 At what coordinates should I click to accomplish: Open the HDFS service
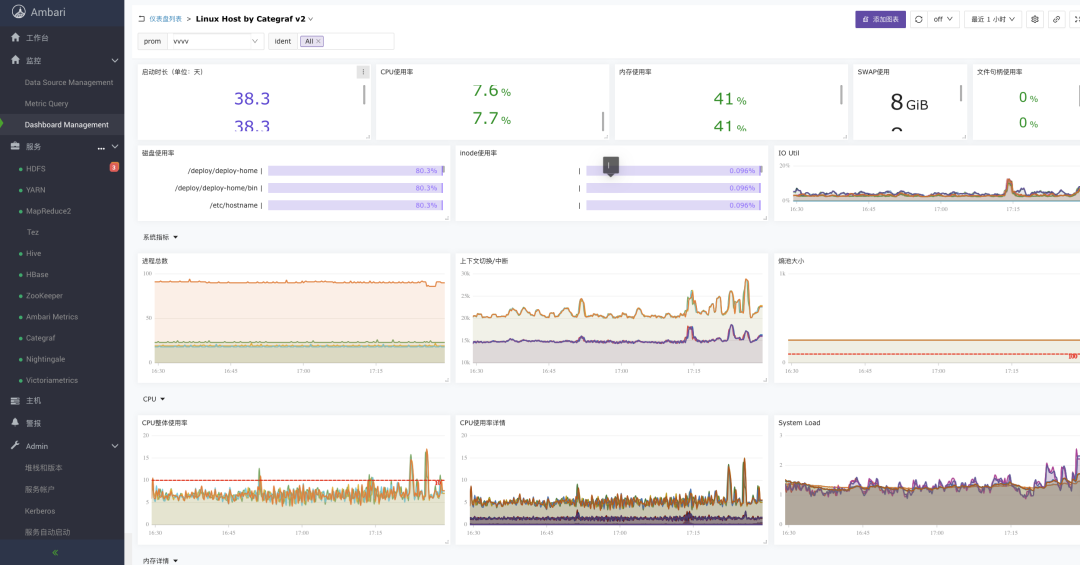[x=36, y=169]
